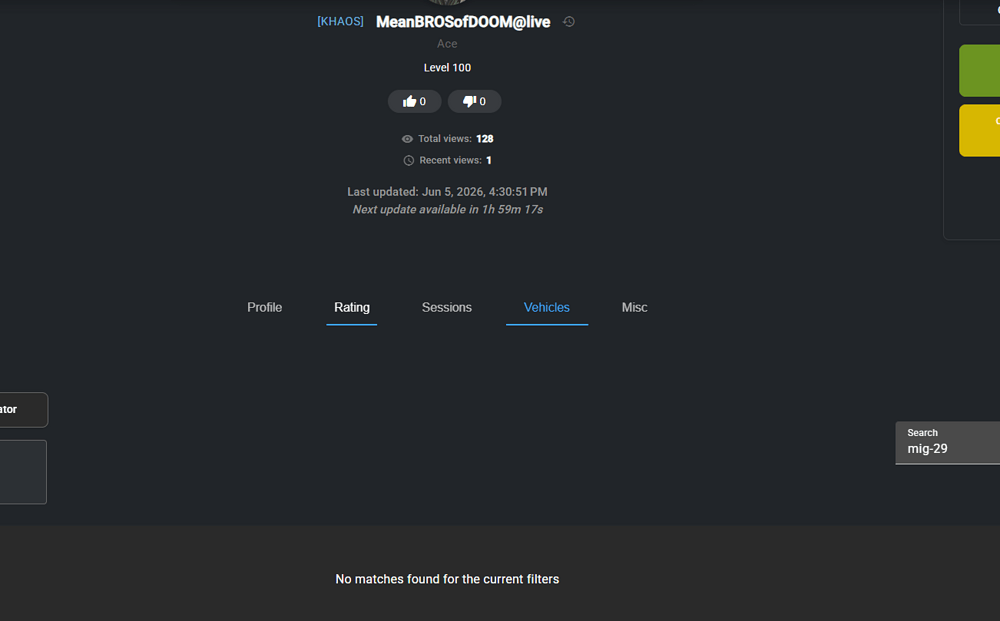Click the history icon beside player name
Image resolution: width=1000 pixels, height=621 pixels.
click(569, 22)
